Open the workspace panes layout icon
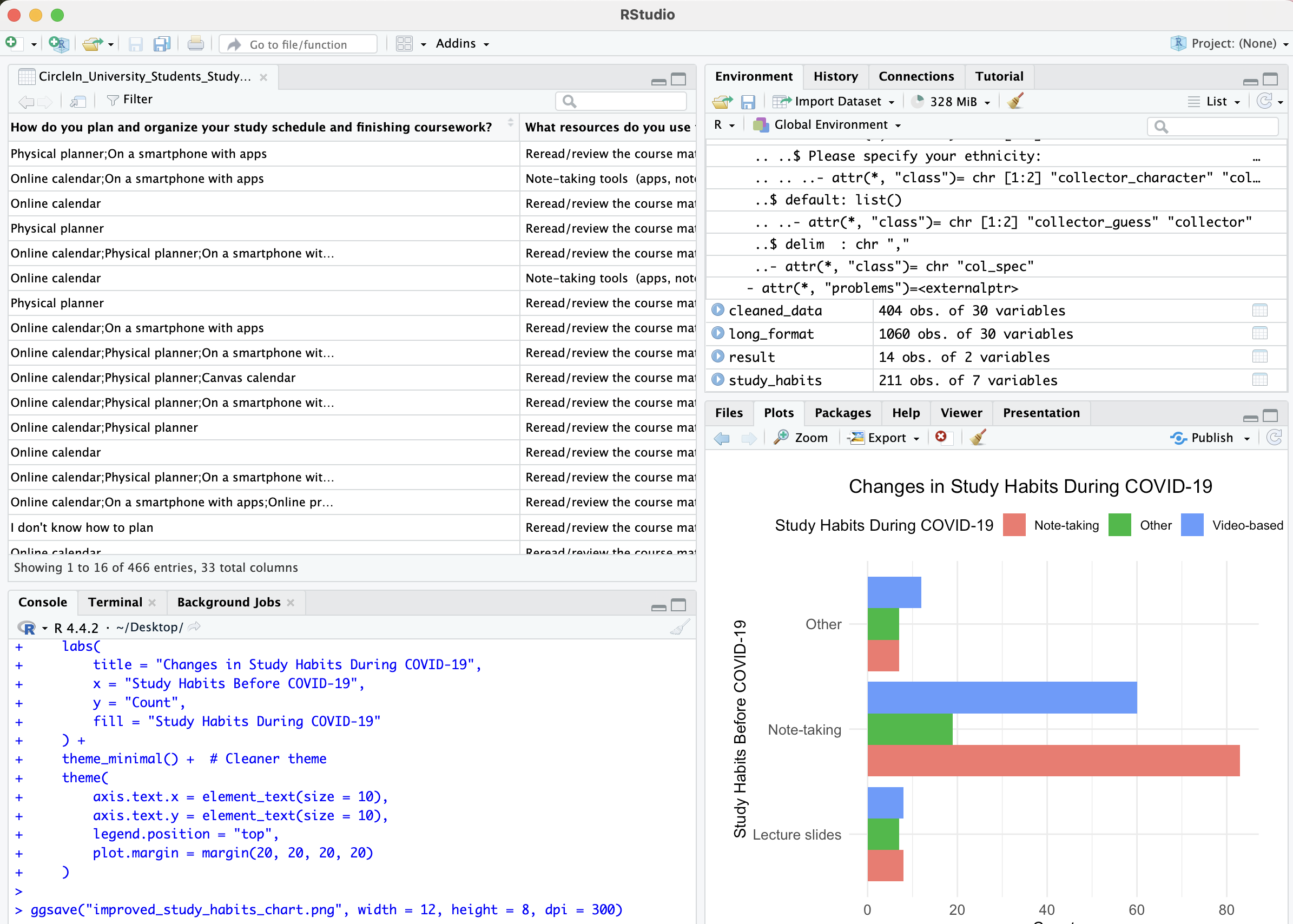The height and width of the screenshot is (924, 1293). pos(405,44)
